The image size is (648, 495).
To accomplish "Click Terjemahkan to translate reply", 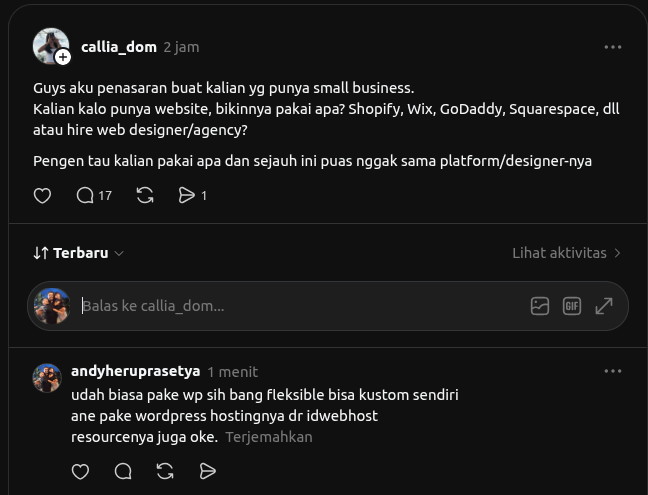I will pyautogui.click(x=269, y=437).
